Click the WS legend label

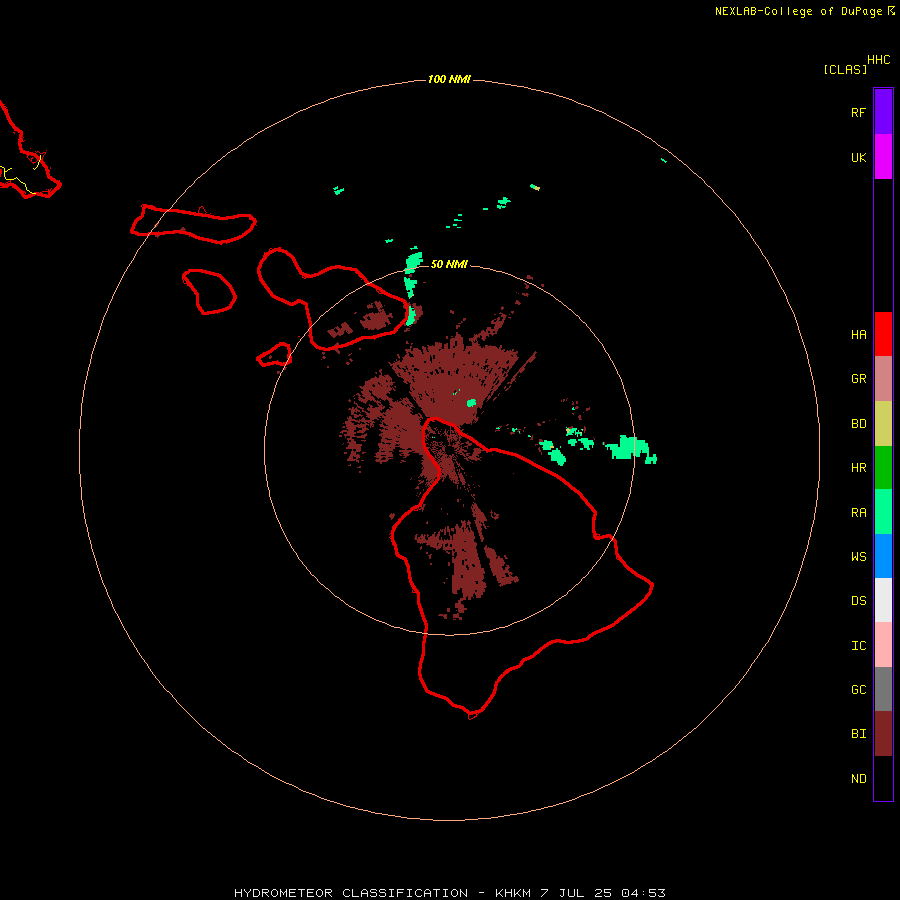[858, 556]
